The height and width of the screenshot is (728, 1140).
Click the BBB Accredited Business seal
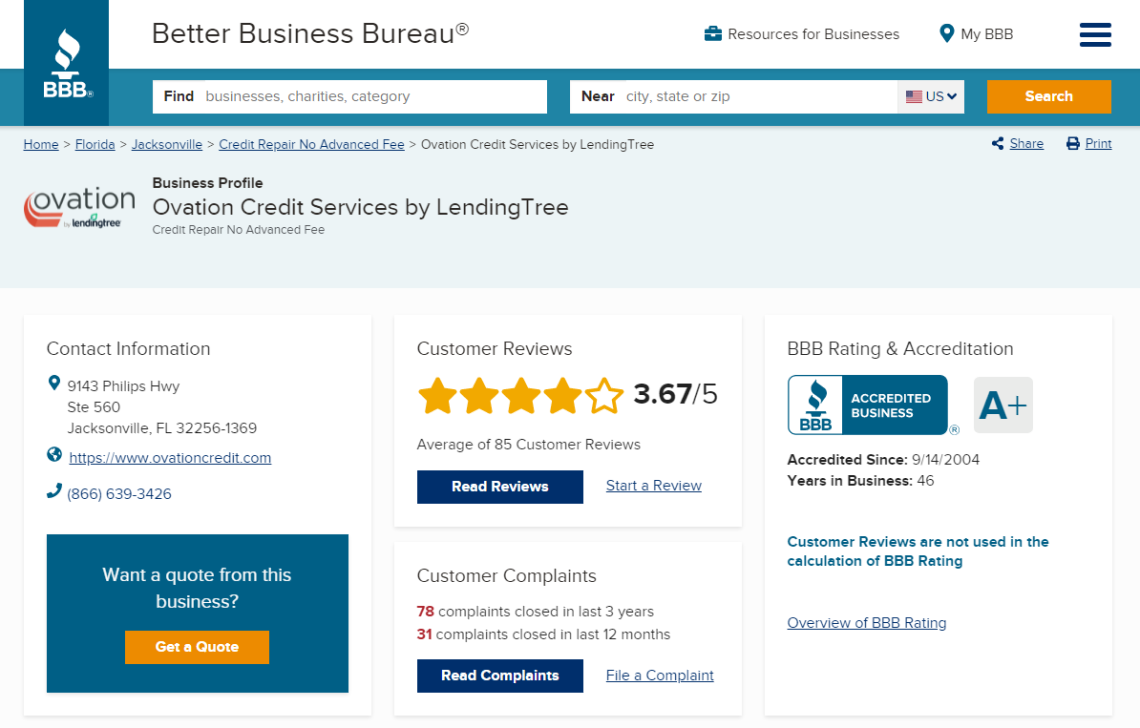[871, 404]
